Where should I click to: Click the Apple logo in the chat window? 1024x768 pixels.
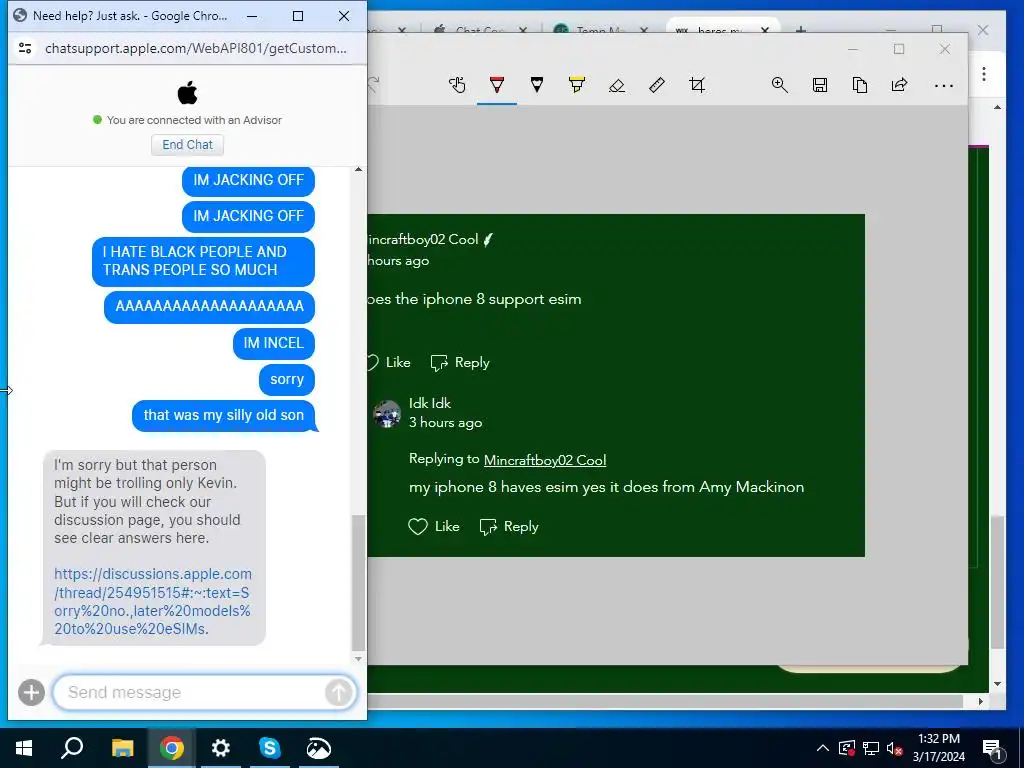click(187, 93)
